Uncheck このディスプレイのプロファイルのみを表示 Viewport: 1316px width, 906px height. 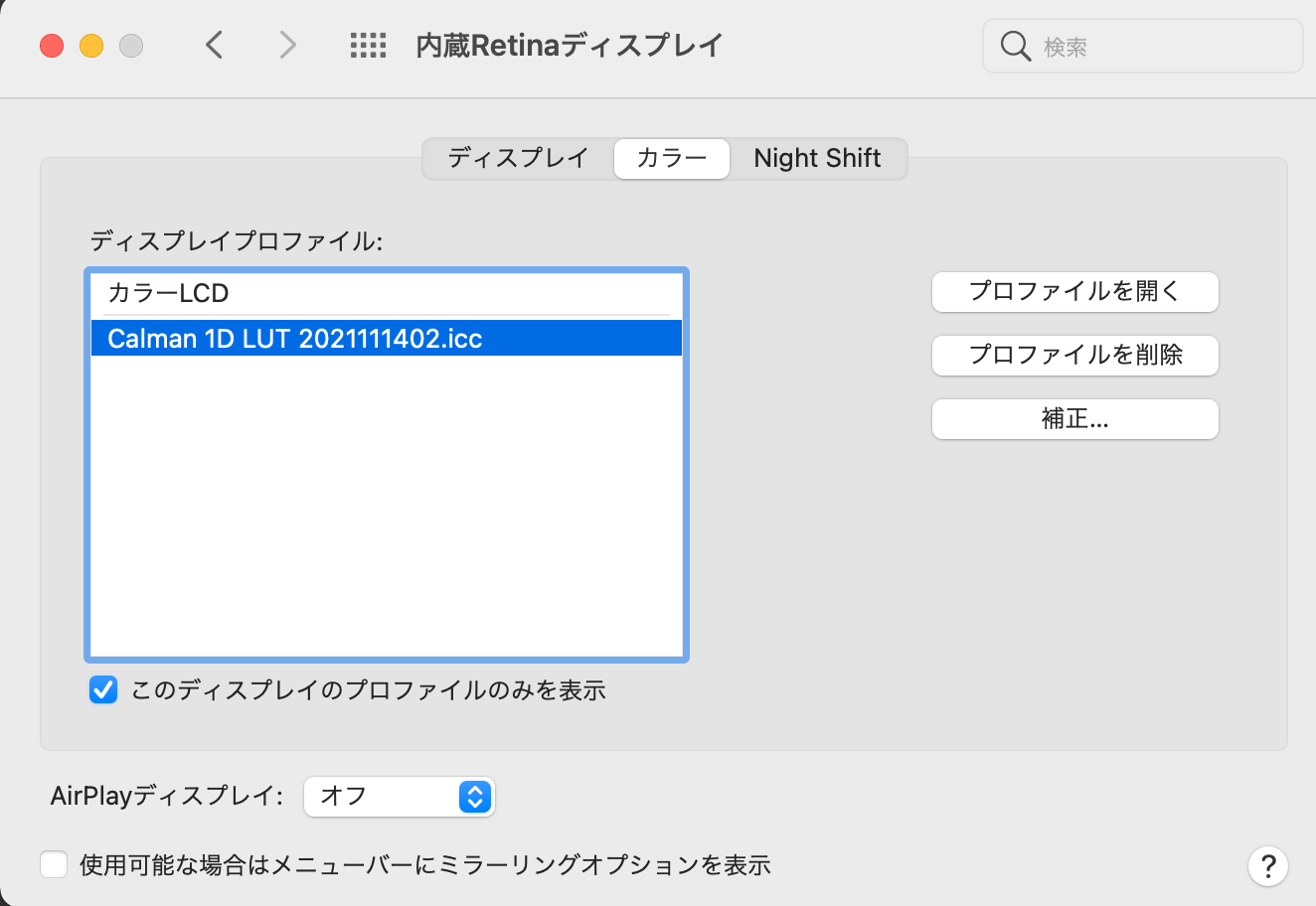pyautogui.click(x=103, y=689)
